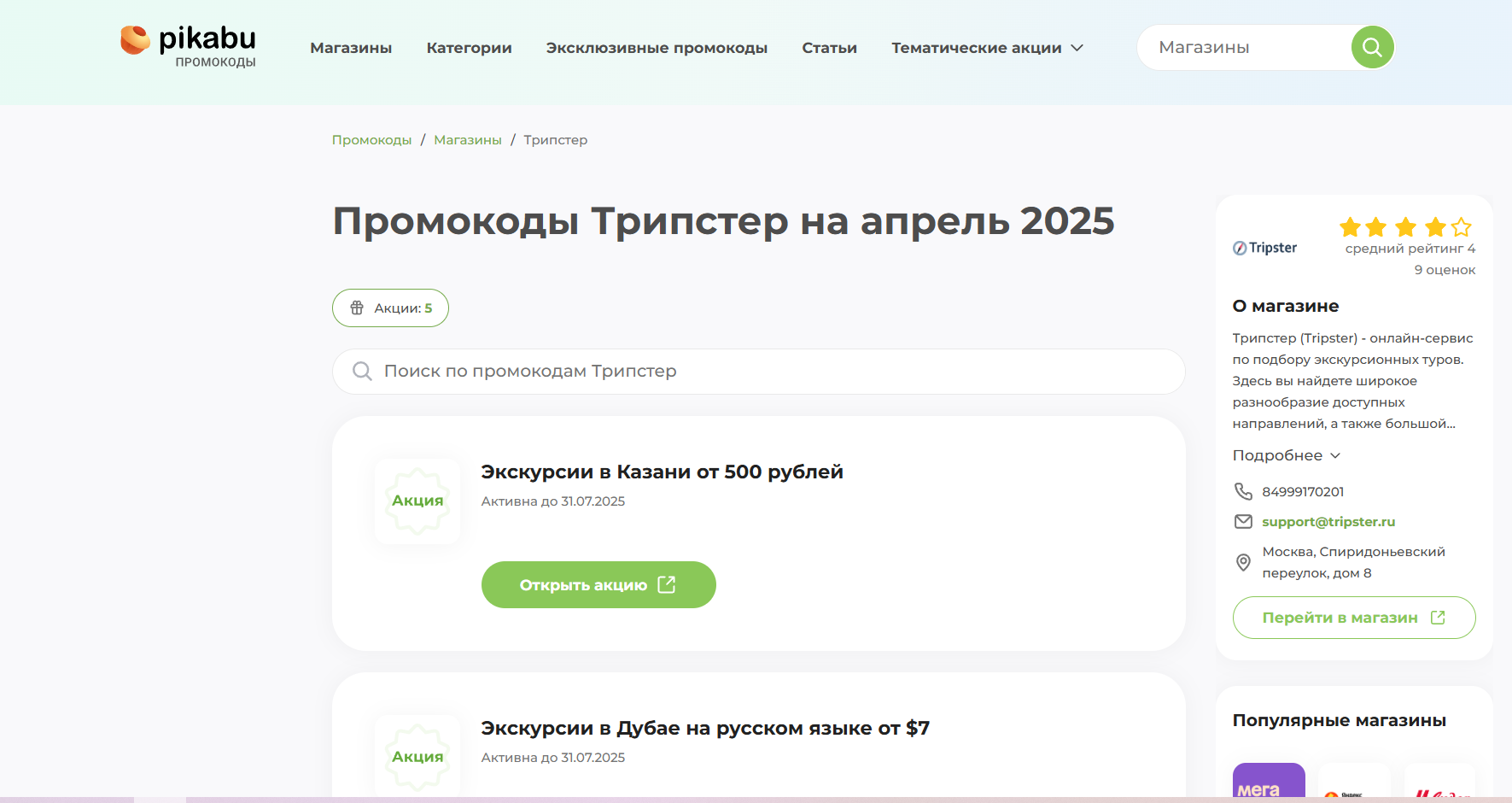
Task: Click the gift icon in Акции badge
Action: click(x=357, y=308)
